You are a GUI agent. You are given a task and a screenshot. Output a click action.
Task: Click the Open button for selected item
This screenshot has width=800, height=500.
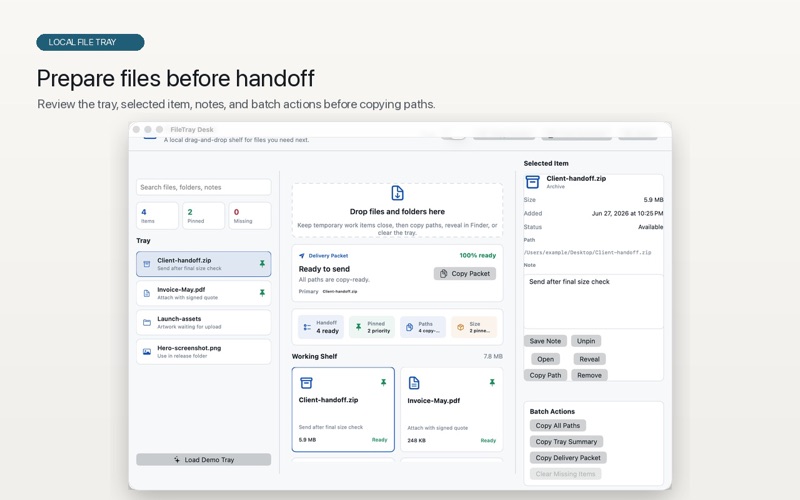(545, 359)
